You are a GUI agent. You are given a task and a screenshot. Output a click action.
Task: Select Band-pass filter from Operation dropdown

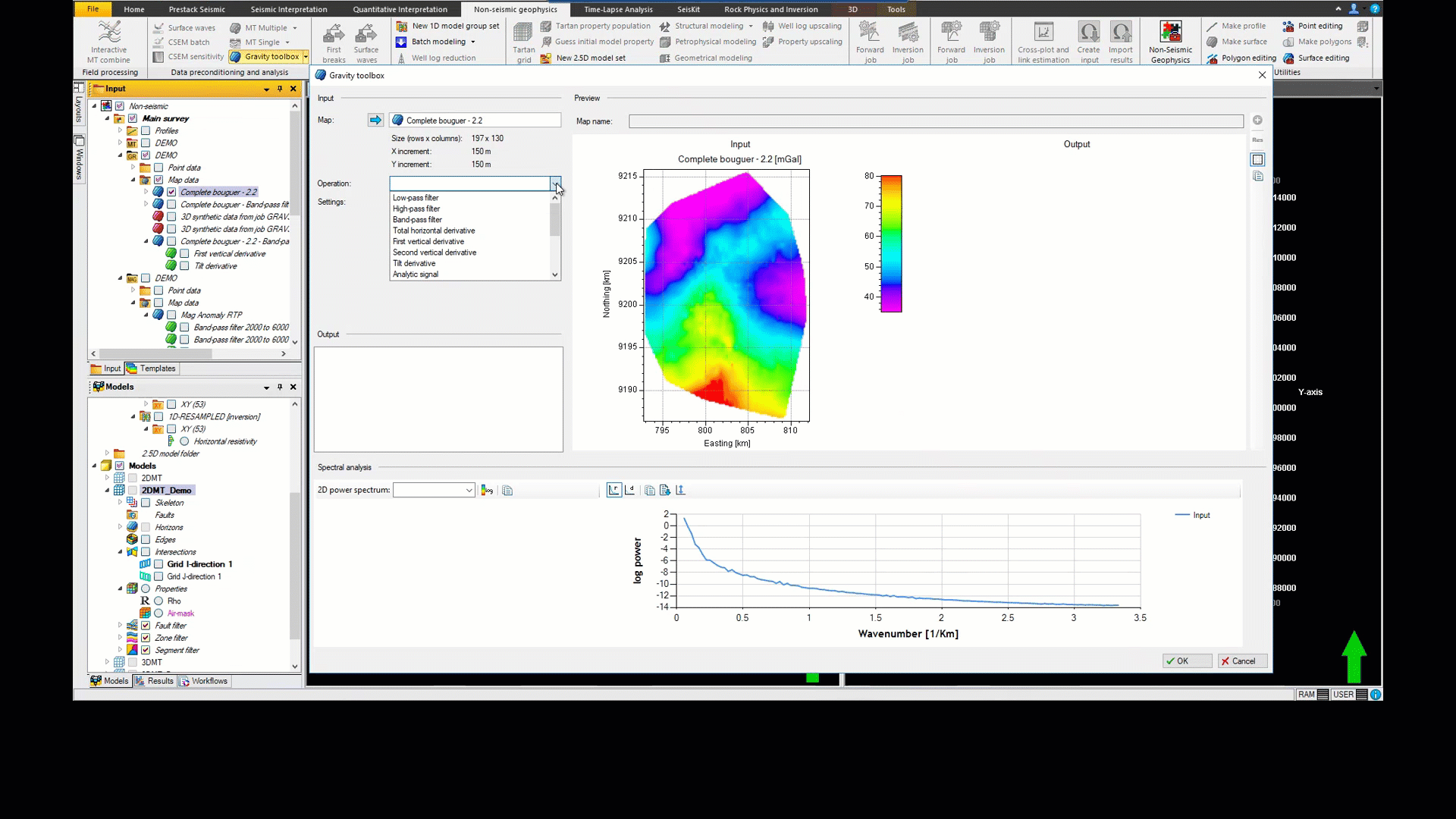point(417,219)
